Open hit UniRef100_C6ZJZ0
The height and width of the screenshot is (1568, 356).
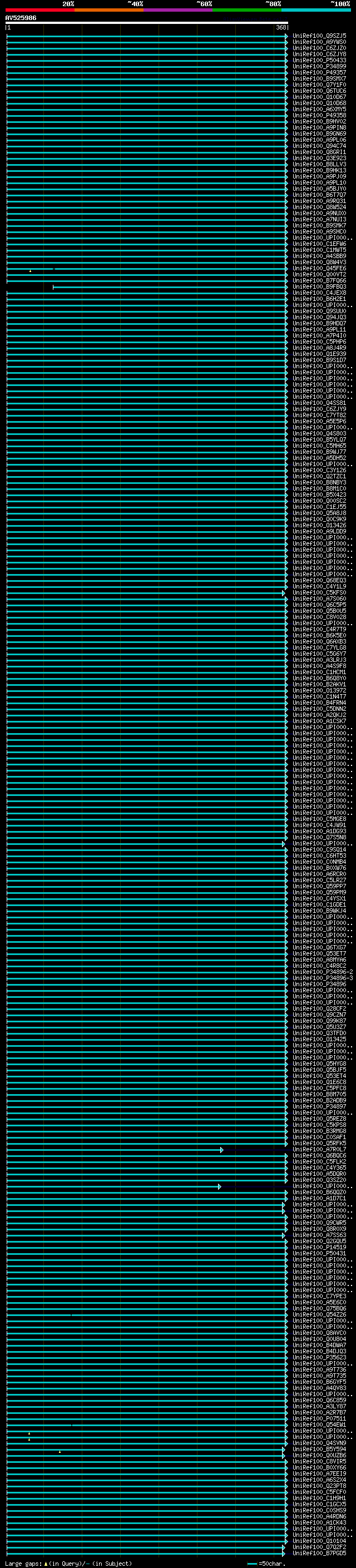click(319, 48)
